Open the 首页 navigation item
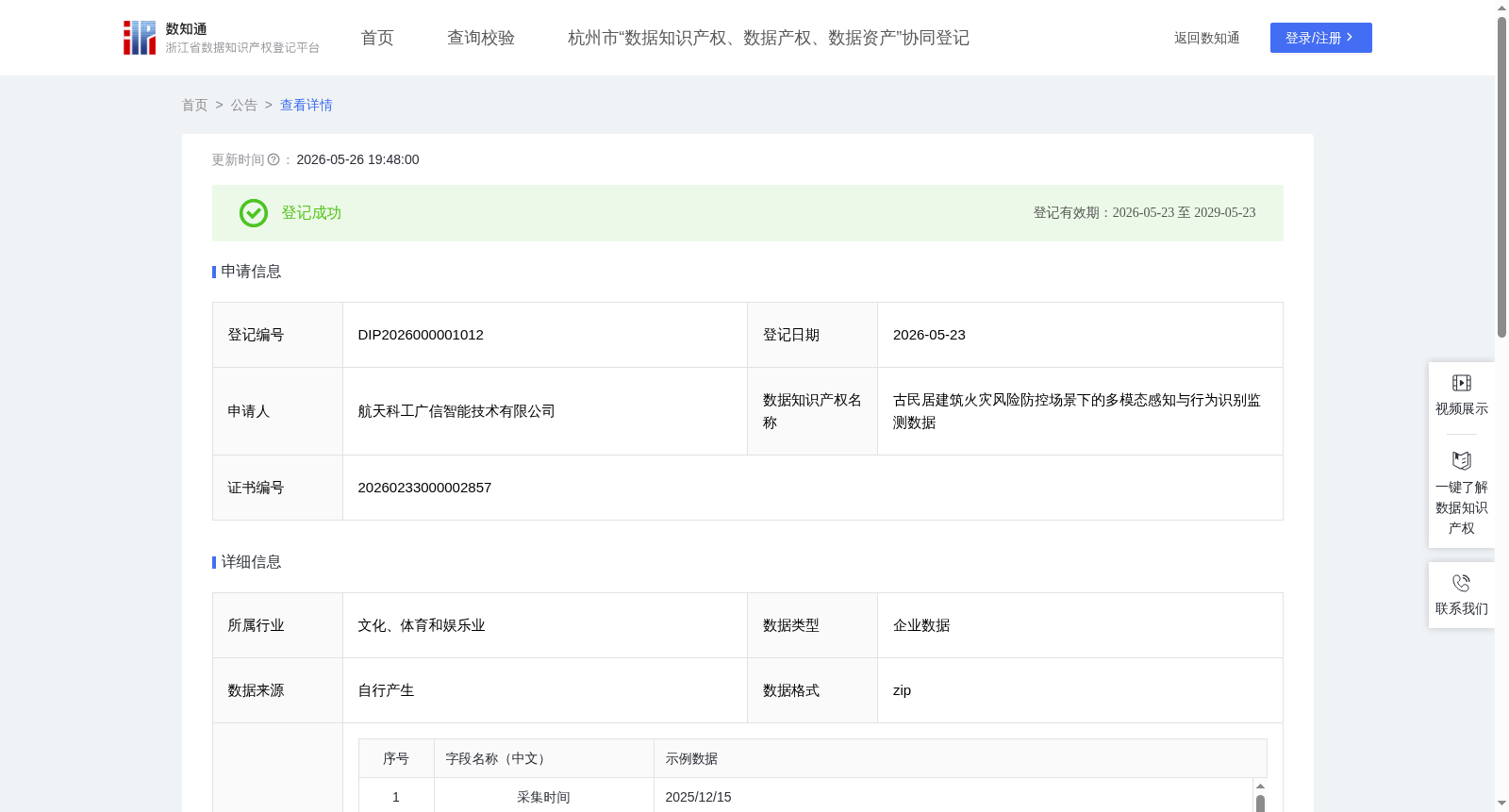The height and width of the screenshot is (812, 1509). (x=377, y=38)
